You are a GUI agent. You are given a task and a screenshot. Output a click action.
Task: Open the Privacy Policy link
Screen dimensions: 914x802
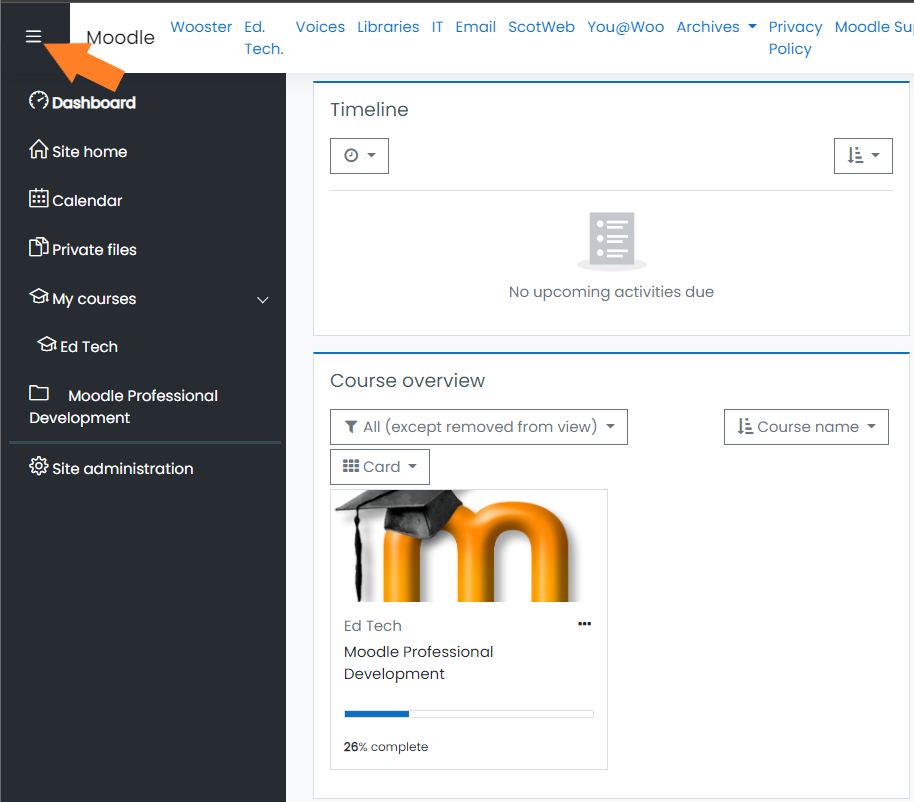coord(795,38)
